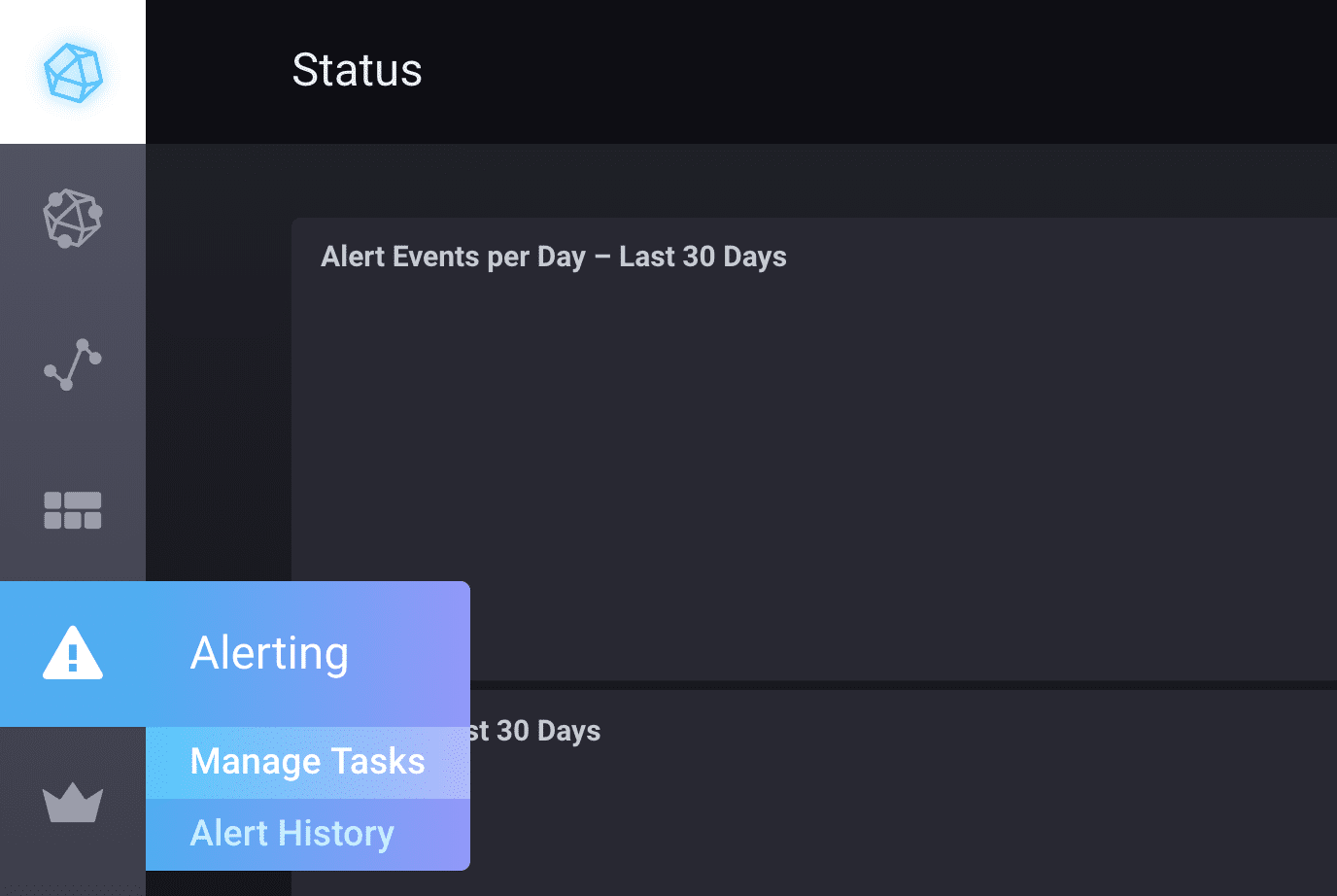Image resolution: width=1337 pixels, height=896 pixels.
Task: Click the empty header bar beside Status
Action: (x=874, y=70)
